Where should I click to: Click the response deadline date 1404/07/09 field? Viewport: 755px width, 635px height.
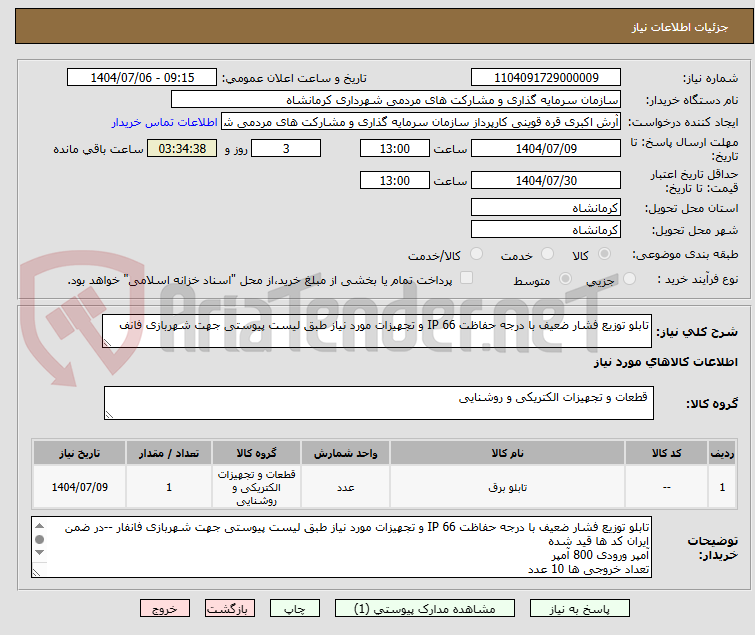click(x=546, y=148)
